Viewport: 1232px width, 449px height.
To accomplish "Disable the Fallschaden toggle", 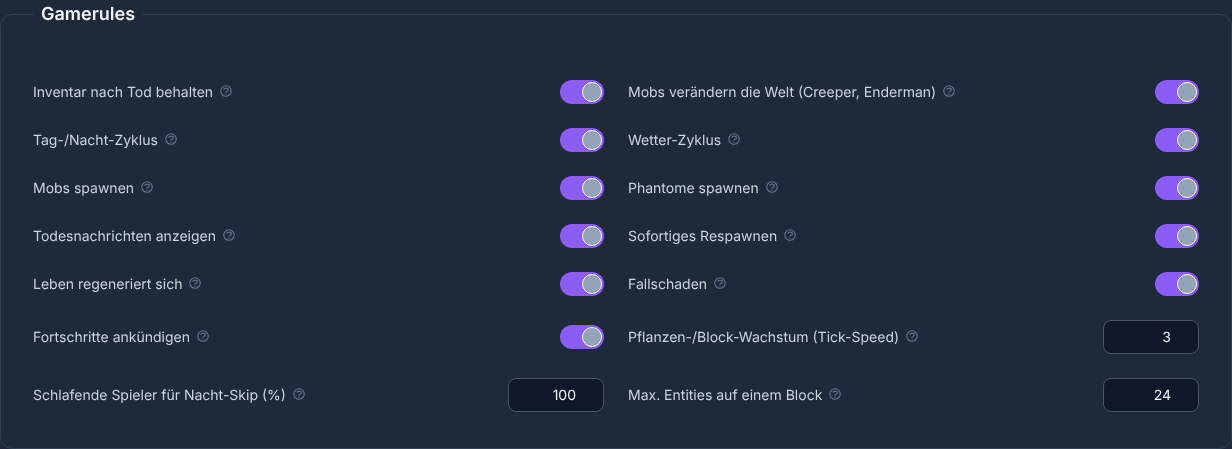I will (x=1177, y=284).
